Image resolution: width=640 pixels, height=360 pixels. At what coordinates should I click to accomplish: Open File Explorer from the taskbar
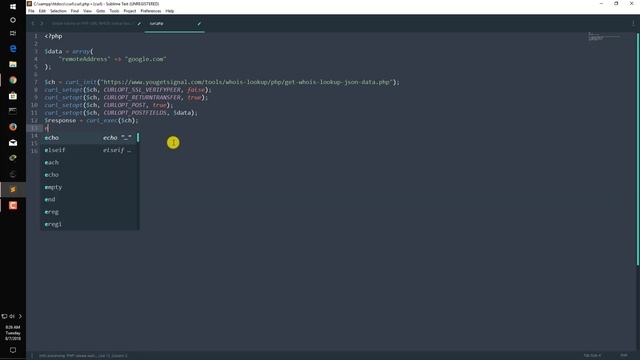point(13,64)
